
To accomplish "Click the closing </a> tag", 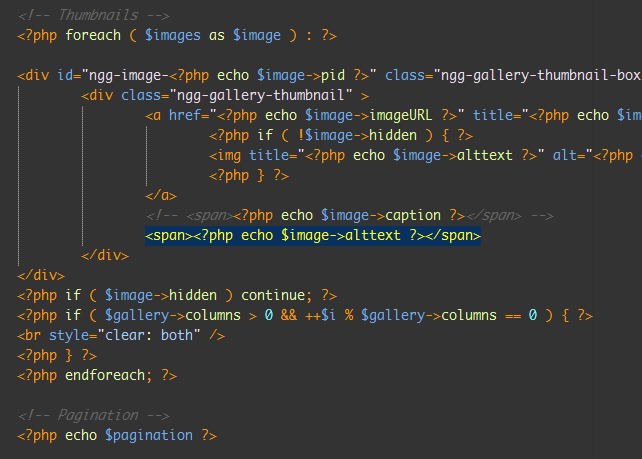I will (x=160, y=195).
